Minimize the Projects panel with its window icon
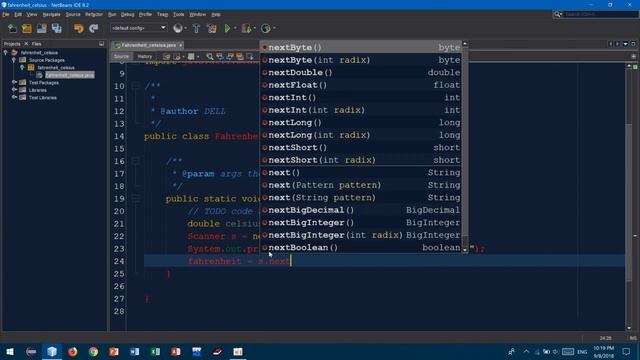Image resolution: width=640 pixels, height=360 pixels. 101,44
